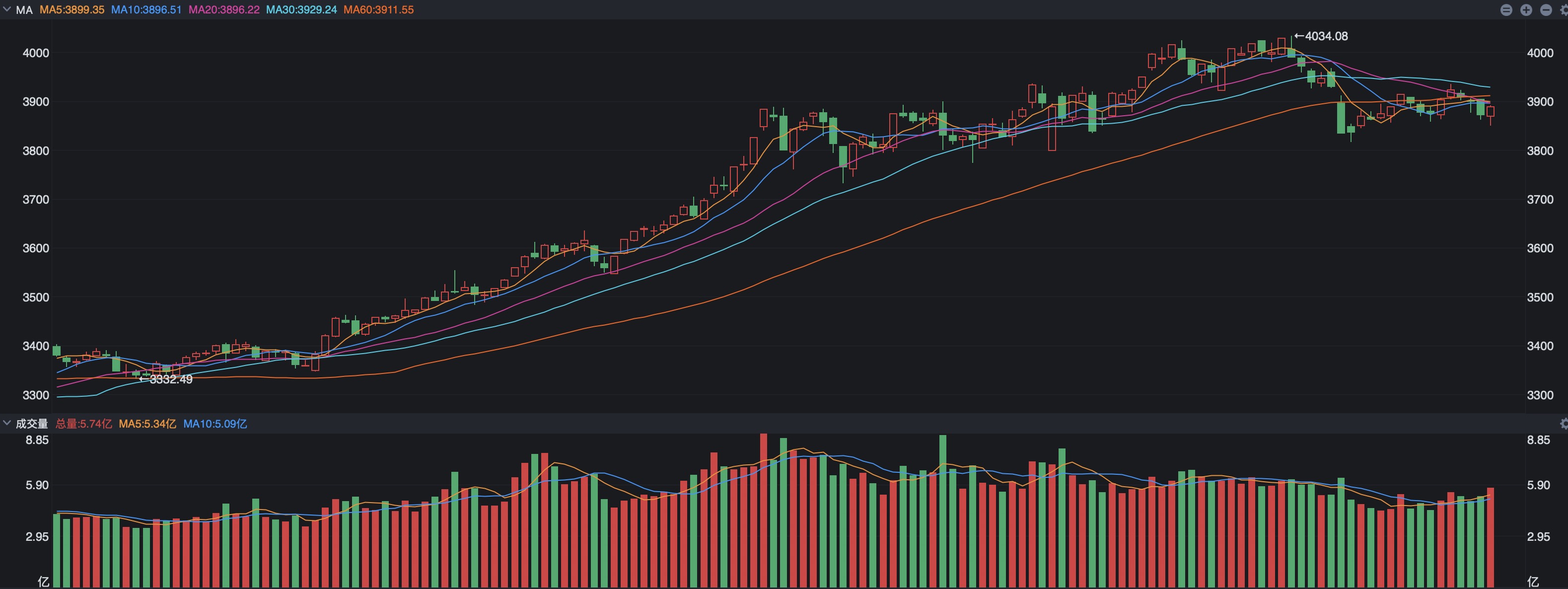Open MA indicator settings gear
Screen dimensions: 1568x589
pyautogui.click(x=1565, y=10)
